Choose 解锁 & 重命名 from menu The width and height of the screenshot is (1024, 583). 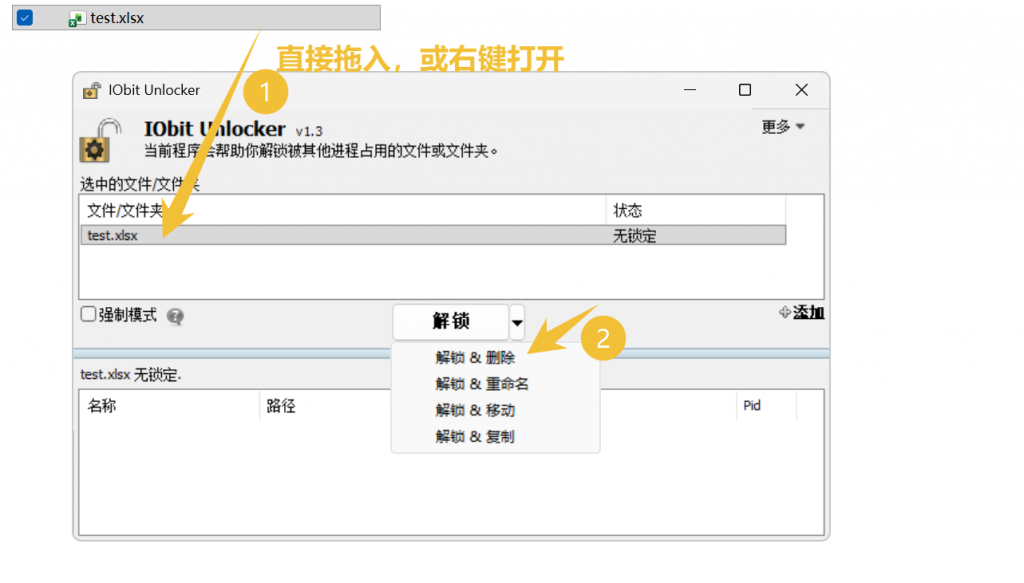point(482,384)
